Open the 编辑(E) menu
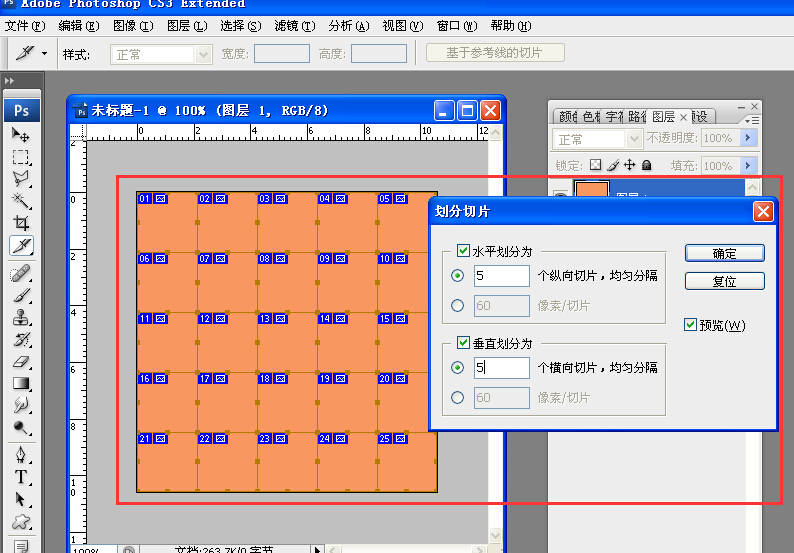794x553 pixels. point(78,25)
